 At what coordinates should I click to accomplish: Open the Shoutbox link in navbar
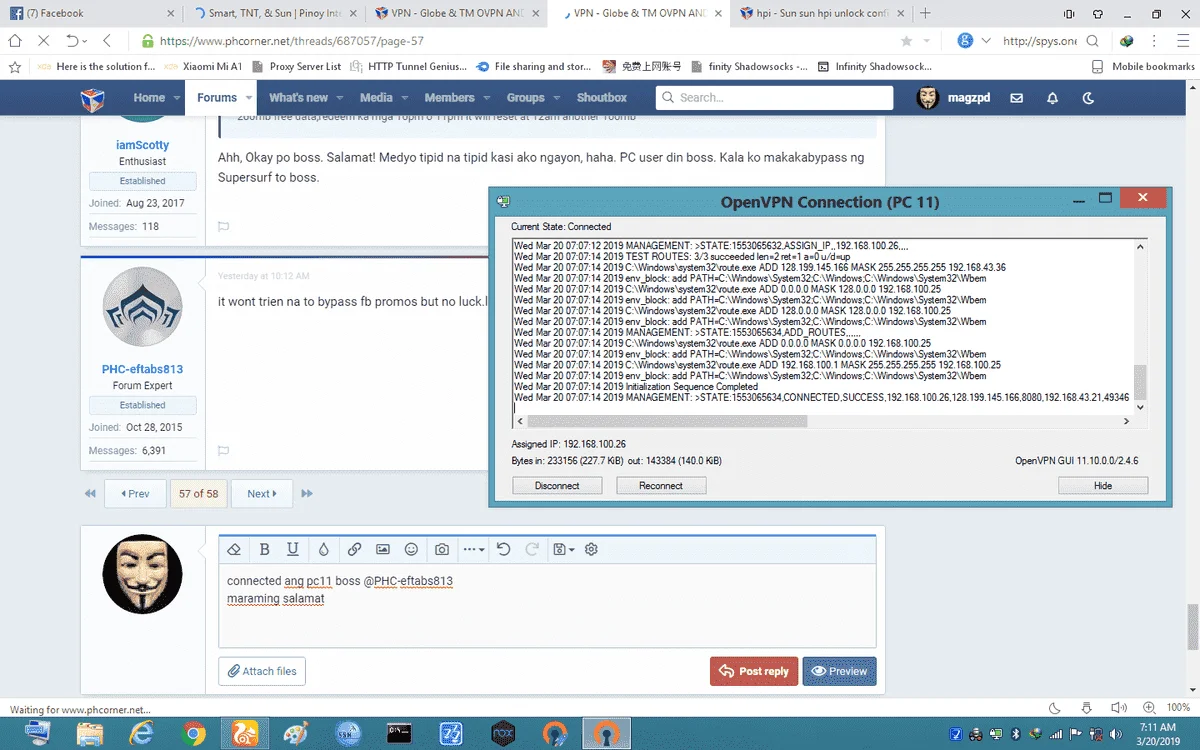602,98
